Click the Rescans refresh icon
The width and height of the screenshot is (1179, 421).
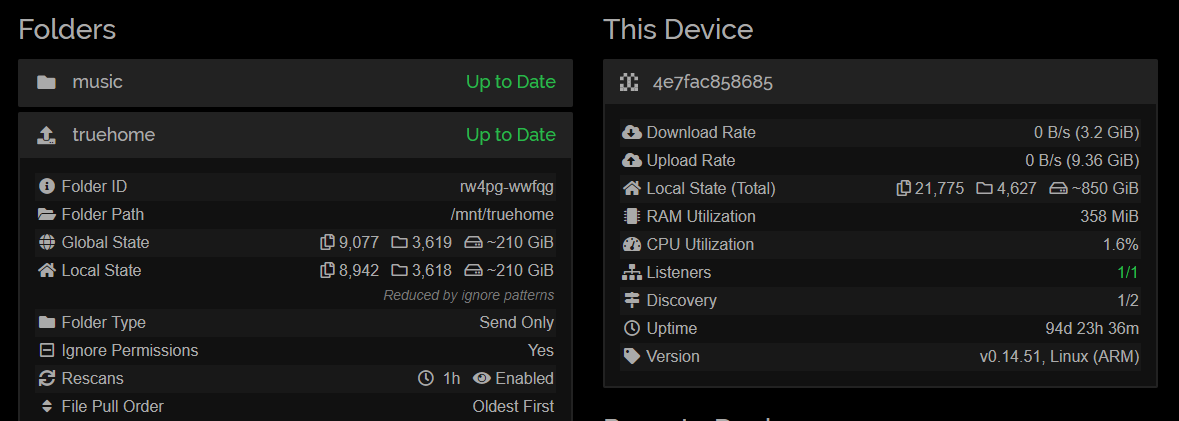[x=47, y=378]
